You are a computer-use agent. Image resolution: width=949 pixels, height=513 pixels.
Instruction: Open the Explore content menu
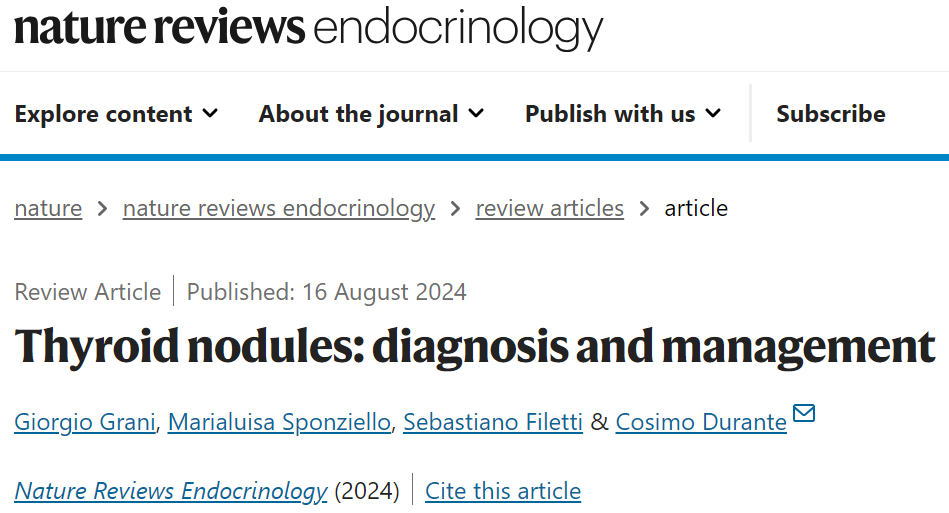click(116, 114)
